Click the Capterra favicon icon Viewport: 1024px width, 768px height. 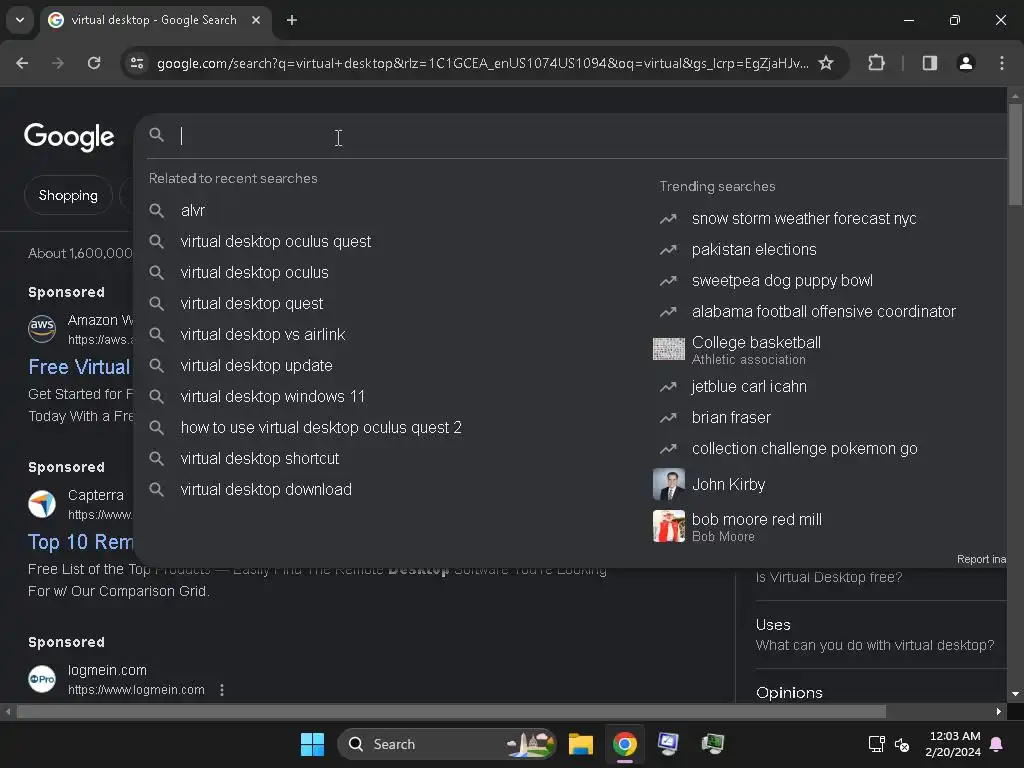tap(42, 504)
